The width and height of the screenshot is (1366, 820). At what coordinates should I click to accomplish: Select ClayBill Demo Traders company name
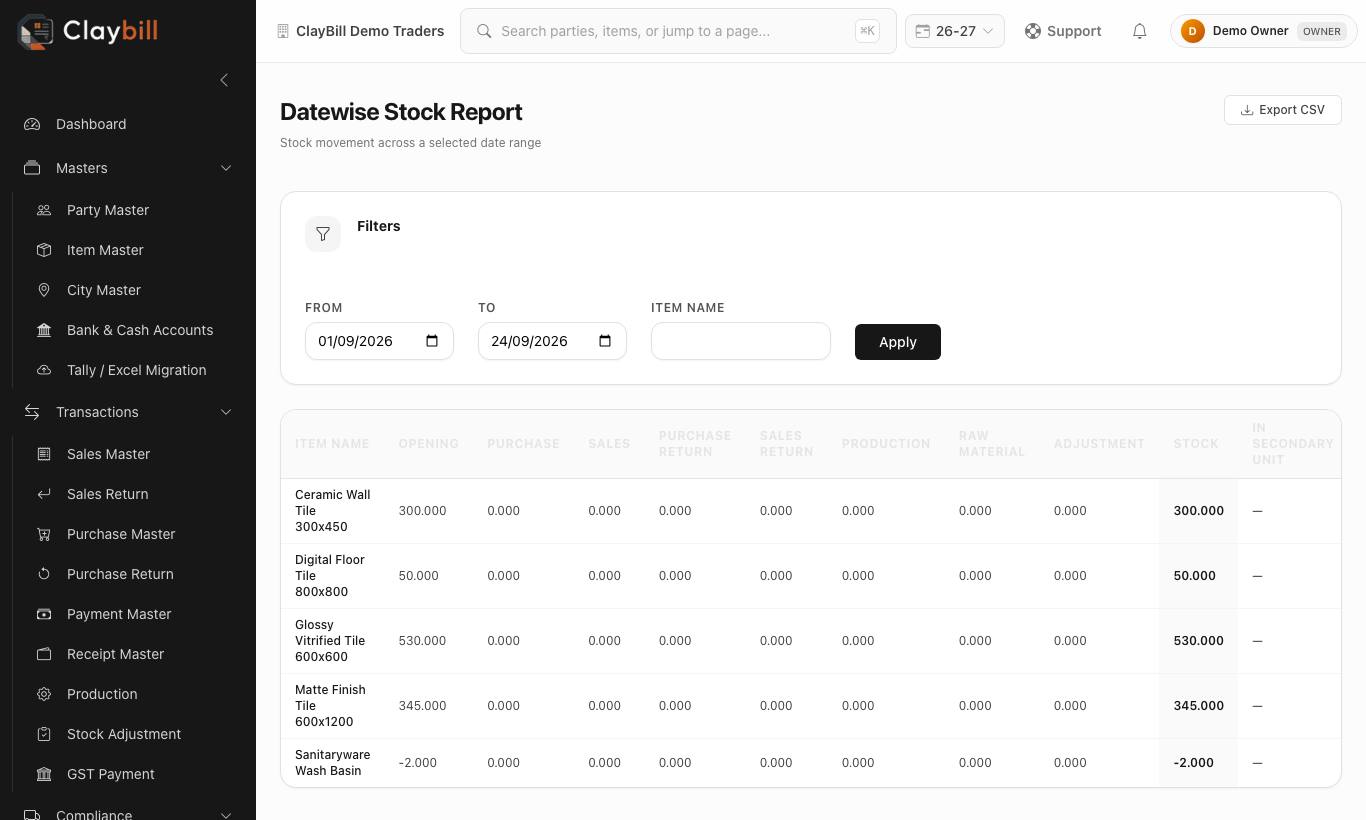(370, 31)
